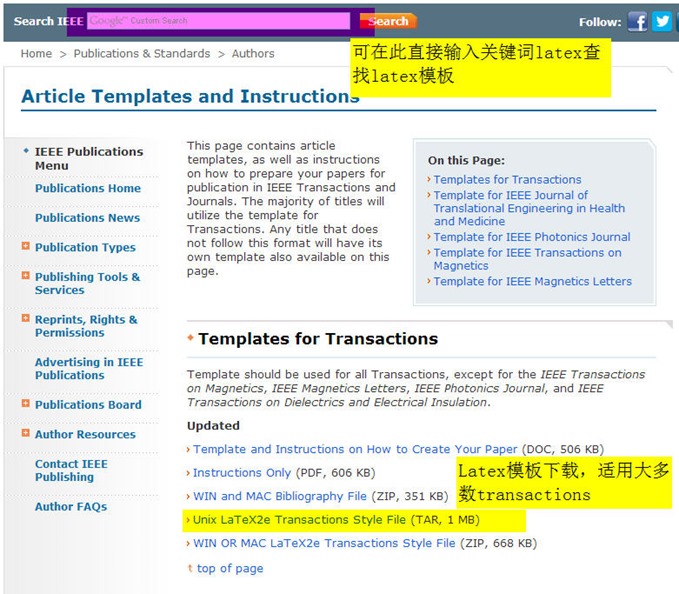Open Publishing Tools & Services item

point(87,283)
